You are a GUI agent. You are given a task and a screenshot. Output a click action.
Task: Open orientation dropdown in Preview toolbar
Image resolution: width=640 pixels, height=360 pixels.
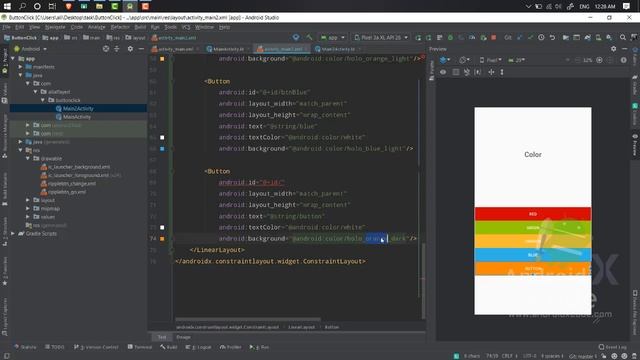tap(464, 60)
